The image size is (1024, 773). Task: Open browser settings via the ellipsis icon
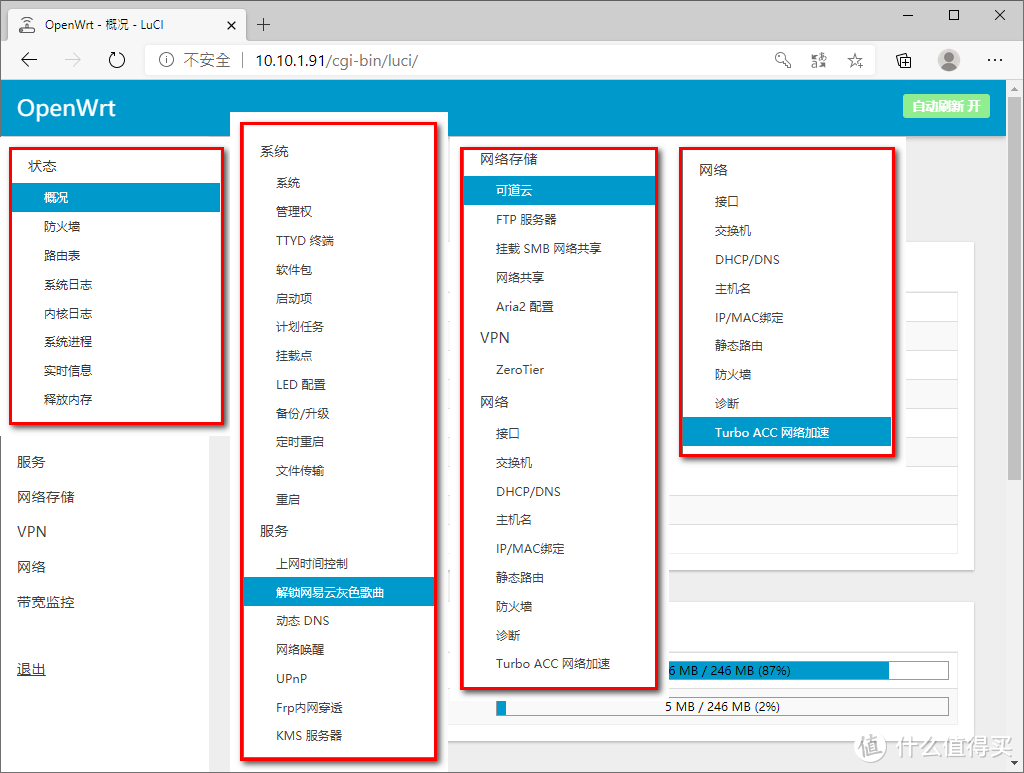pos(995,60)
